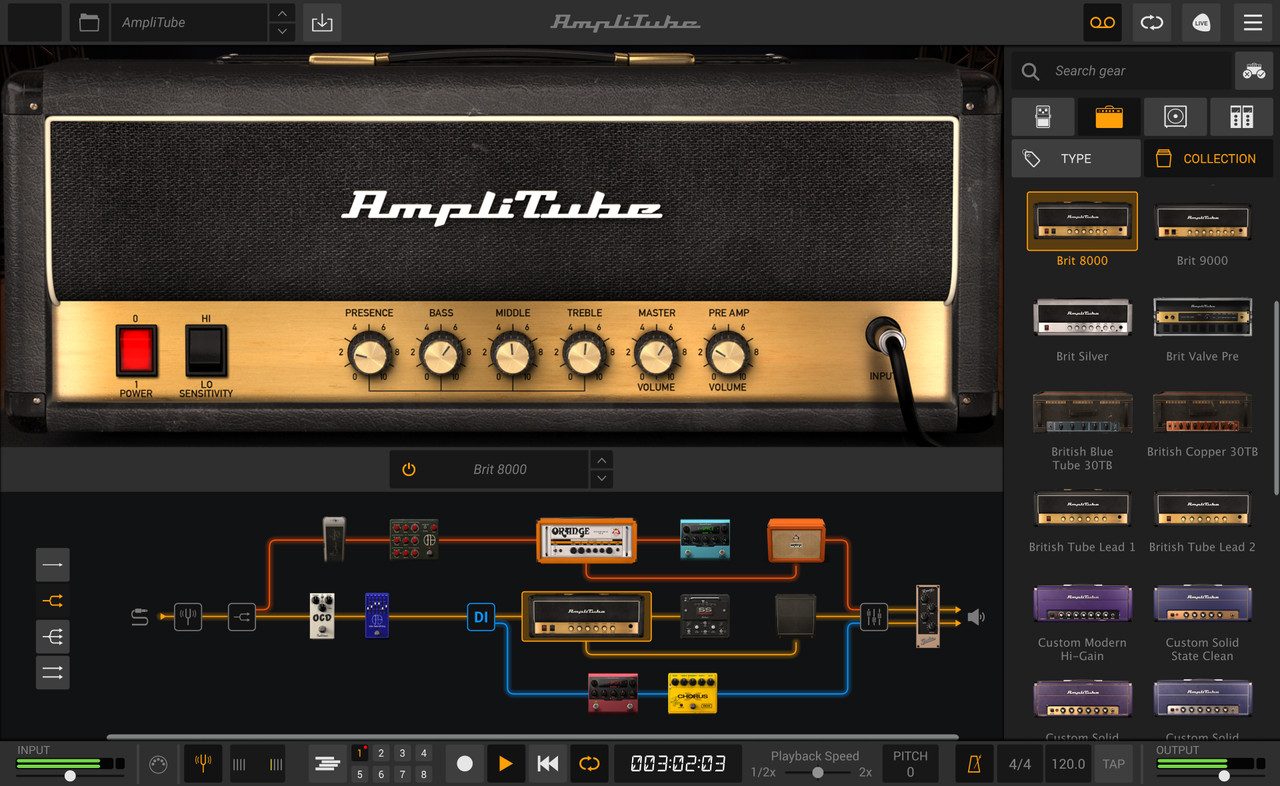The height and width of the screenshot is (786, 1280).
Task: Switch the amp POWER rocker switch off
Action: pos(136,352)
